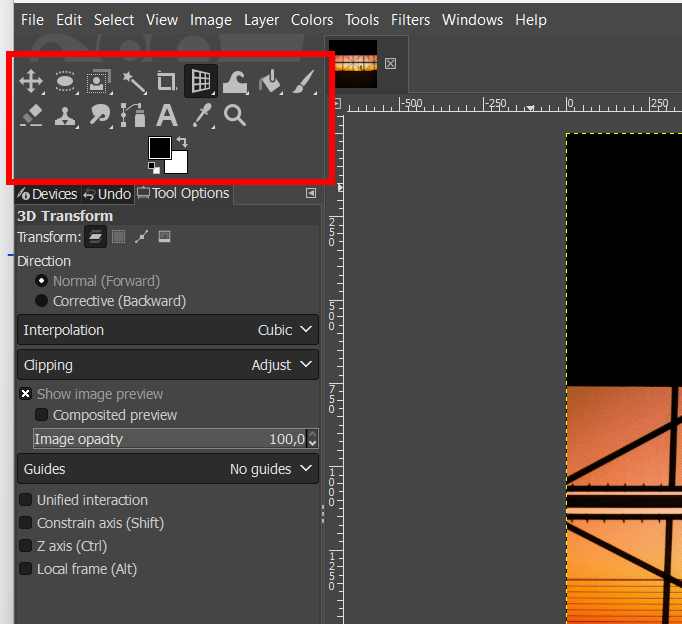
Task: Open the Filters menu
Action: [x=410, y=20]
